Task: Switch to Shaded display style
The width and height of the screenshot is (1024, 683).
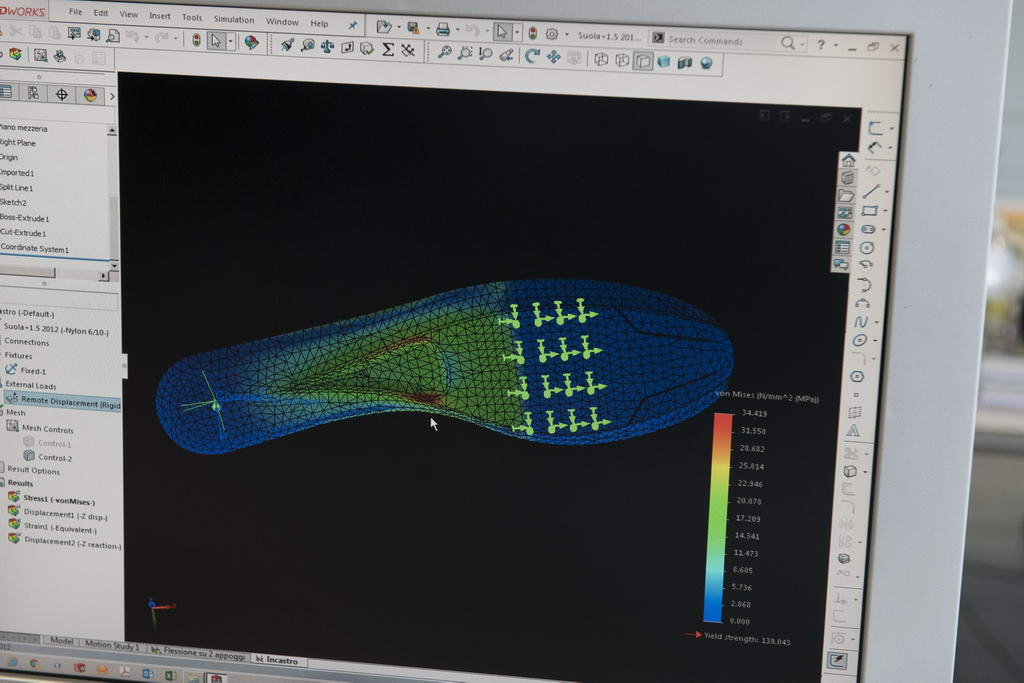Action: 664,61
